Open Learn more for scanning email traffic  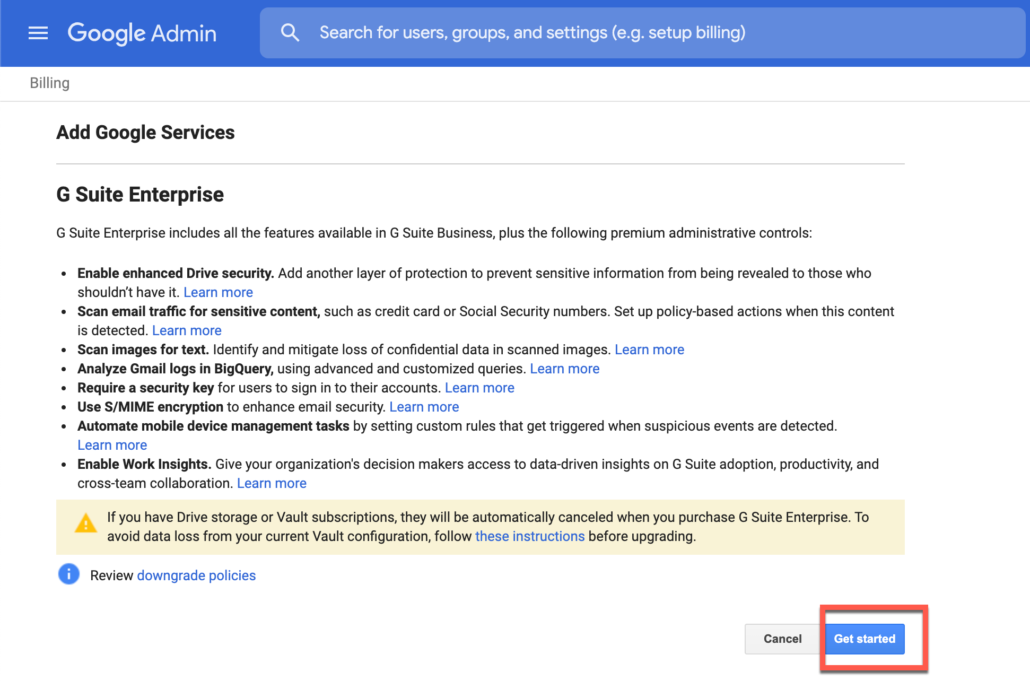tap(187, 330)
